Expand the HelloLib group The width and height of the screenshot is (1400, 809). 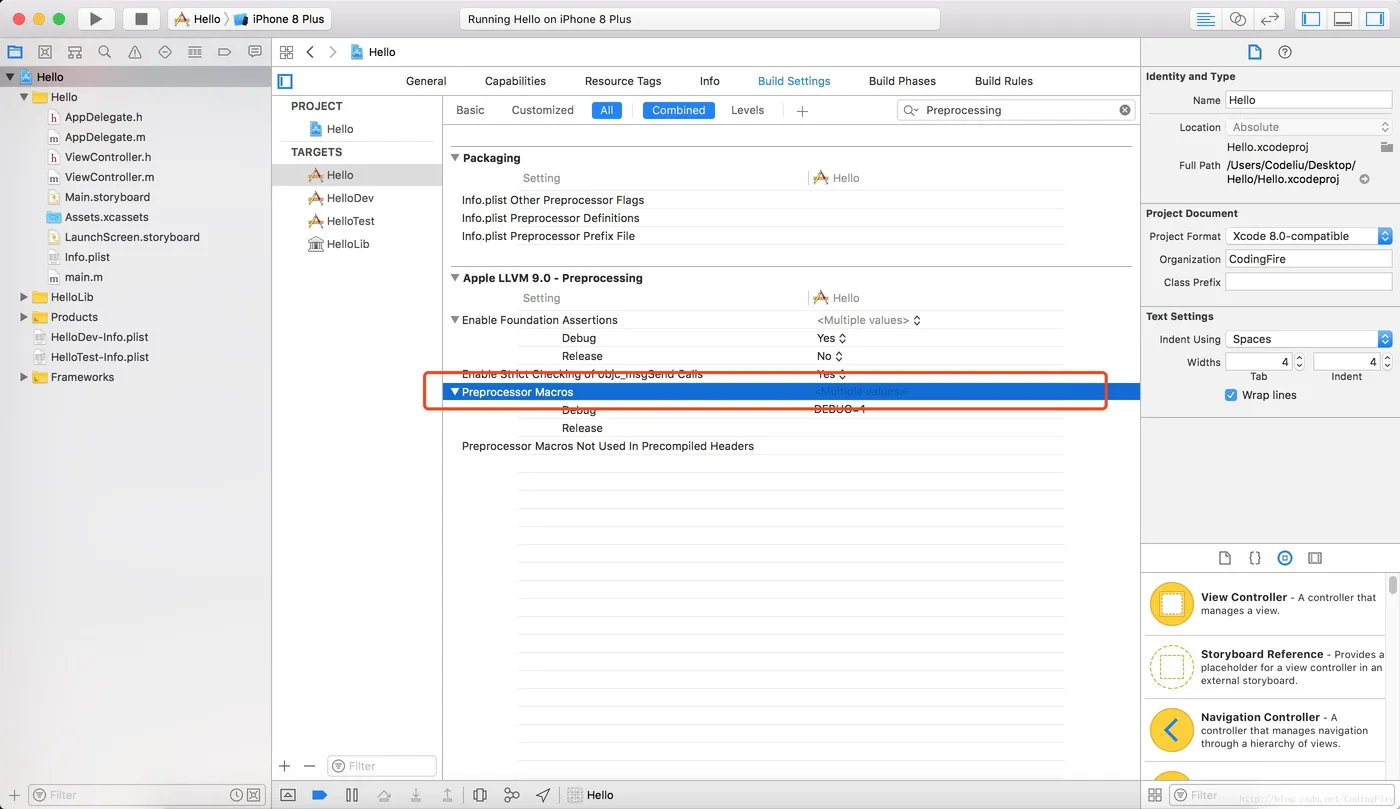tap(24, 297)
